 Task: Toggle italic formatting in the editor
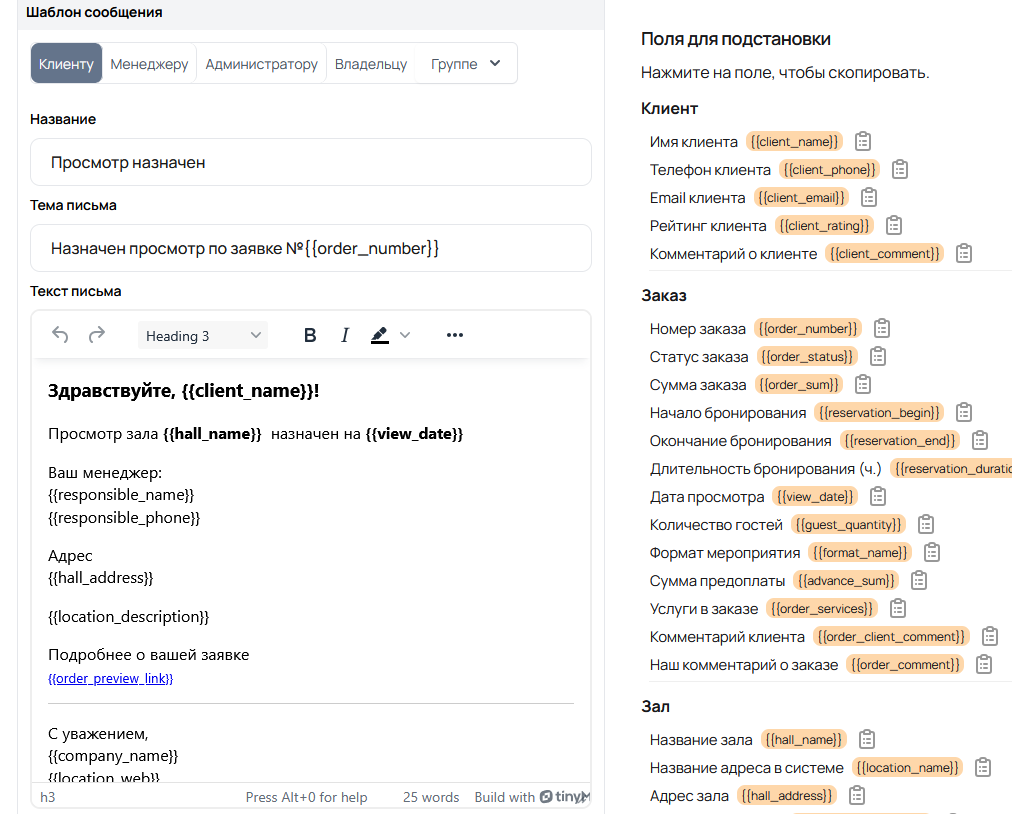coord(345,335)
